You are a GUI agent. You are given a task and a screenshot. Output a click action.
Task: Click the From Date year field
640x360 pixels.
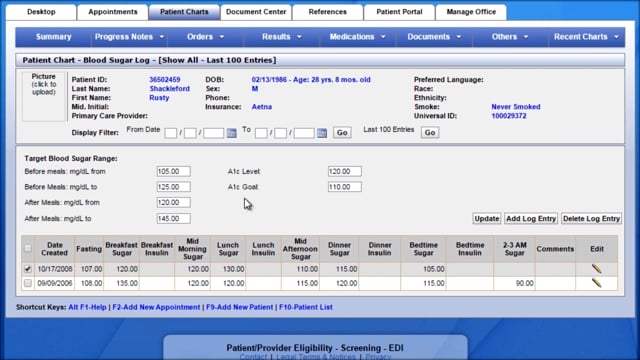click(x=213, y=133)
